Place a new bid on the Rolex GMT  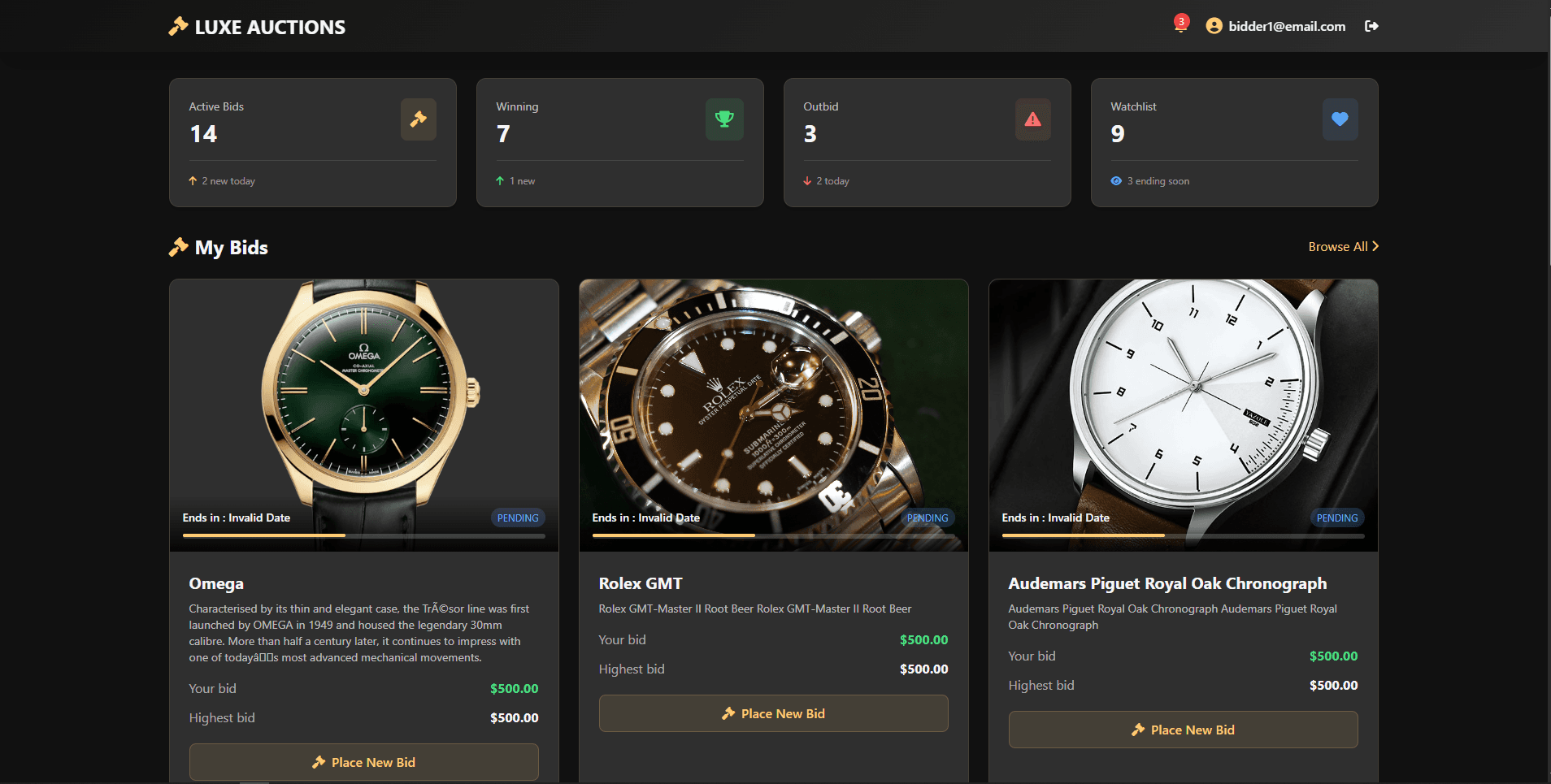pyautogui.click(x=774, y=713)
